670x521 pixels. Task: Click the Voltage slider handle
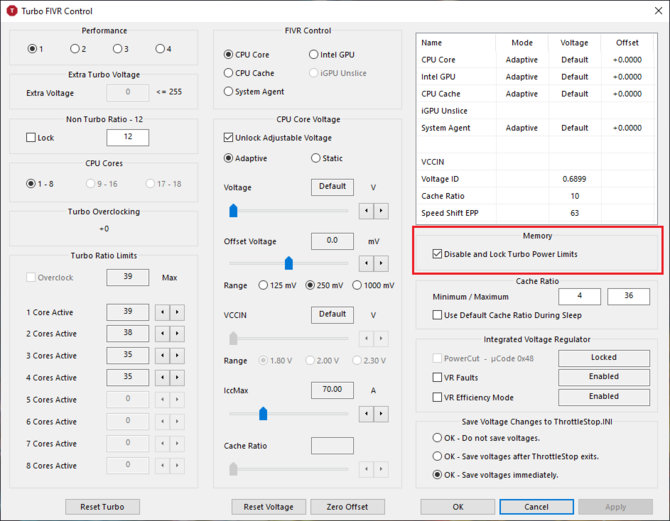[x=233, y=211]
